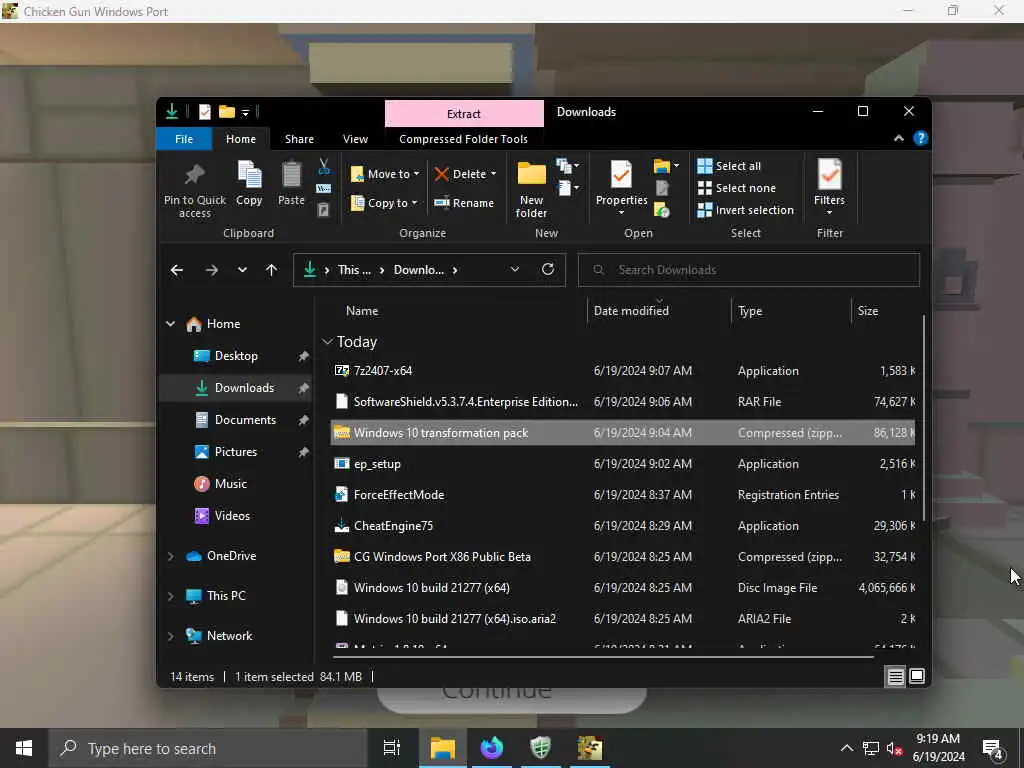Viewport: 1024px width, 768px height.
Task: Click the Properties checkmark icon
Action: pos(621,174)
